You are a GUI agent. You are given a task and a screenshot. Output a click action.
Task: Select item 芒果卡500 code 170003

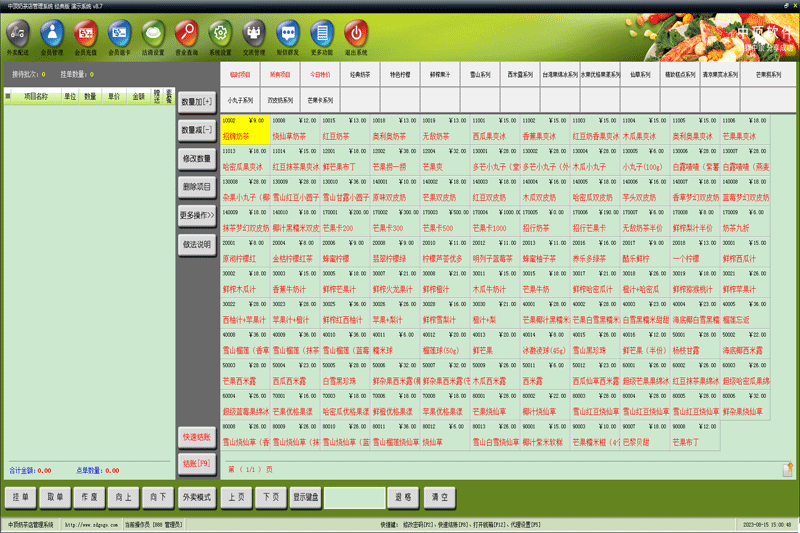[445, 221]
